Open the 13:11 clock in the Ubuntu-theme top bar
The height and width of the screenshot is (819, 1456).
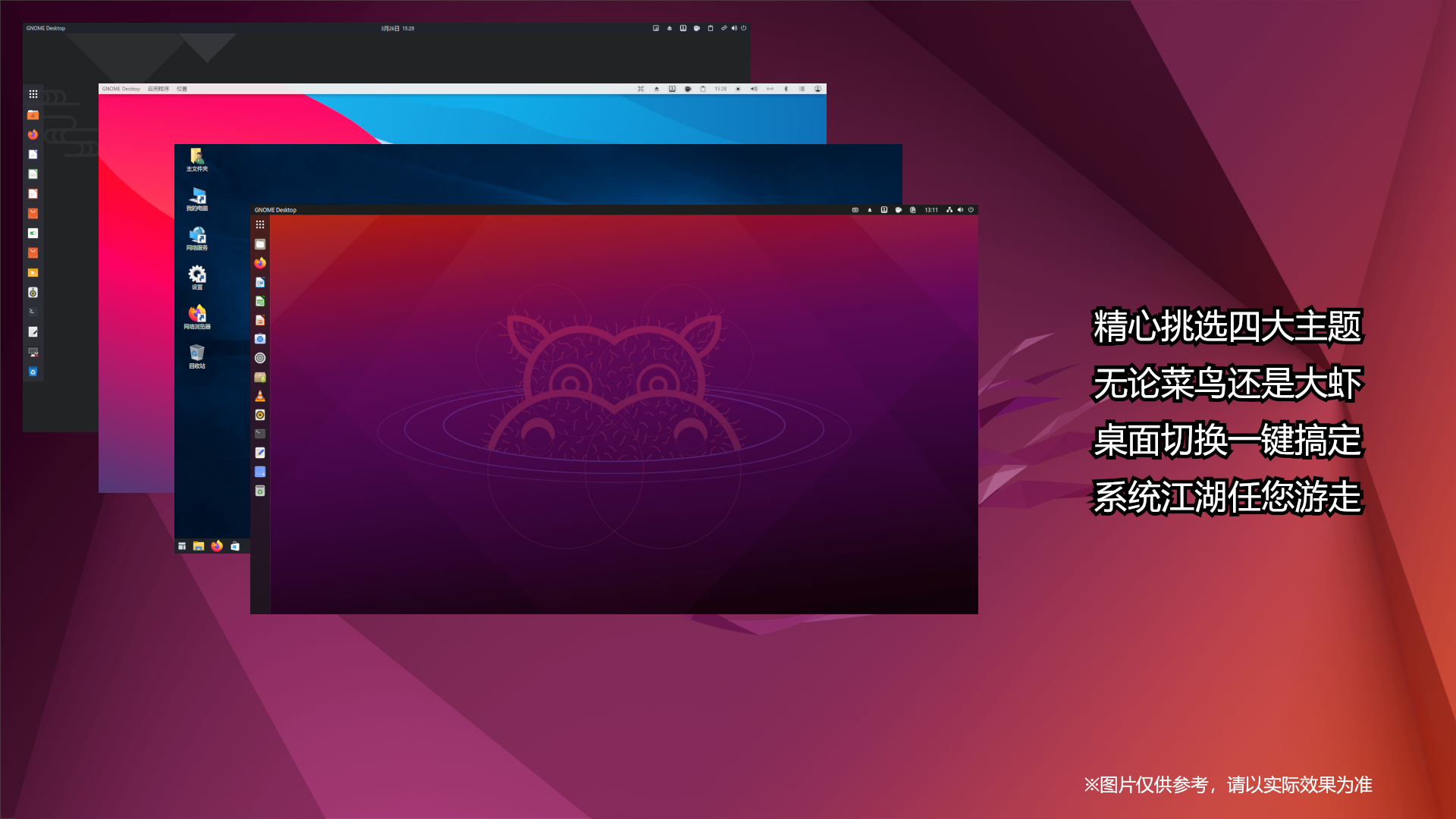tap(931, 210)
